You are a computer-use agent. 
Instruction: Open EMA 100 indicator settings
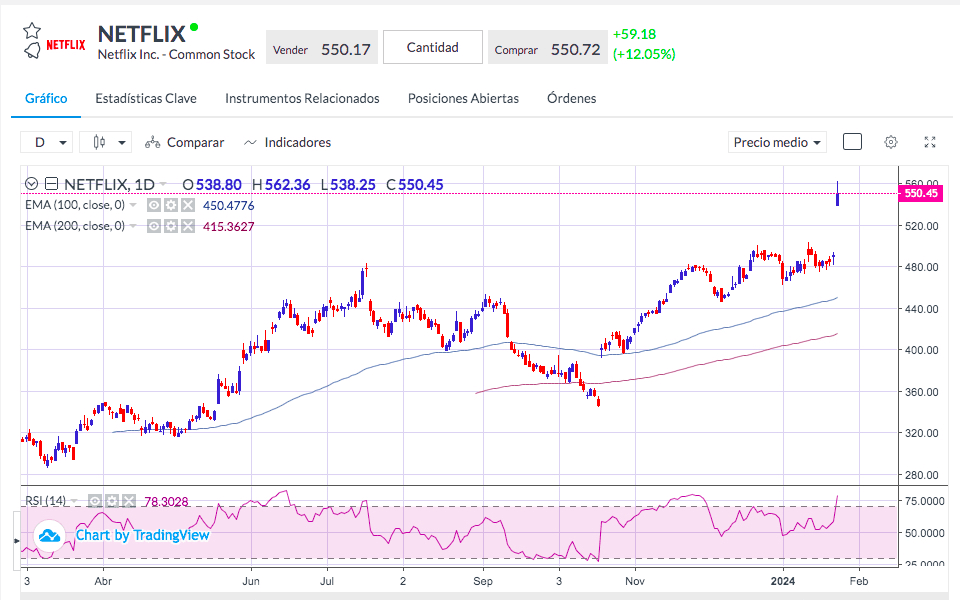(x=171, y=205)
